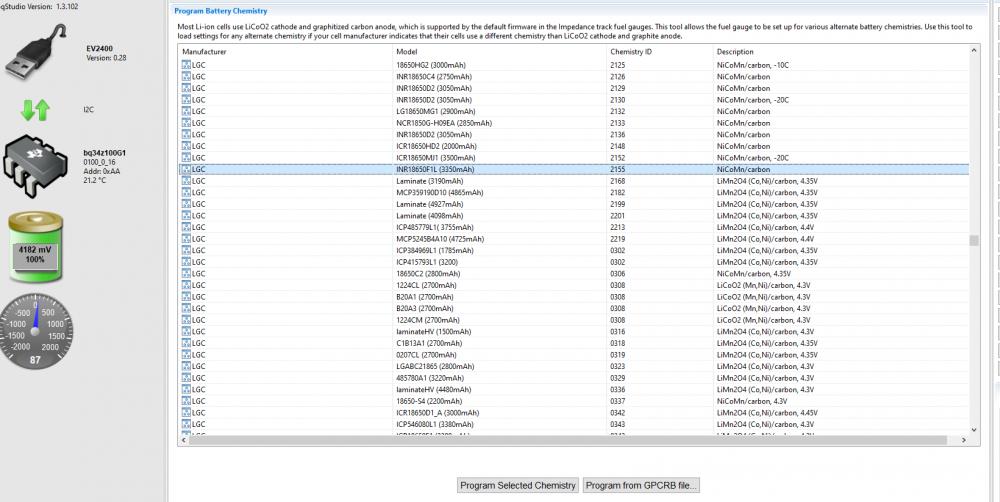The height and width of the screenshot is (502, 1000).
Task: Select the B20A3 (2700mAh) model cell
Action: click(x=425, y=309)
